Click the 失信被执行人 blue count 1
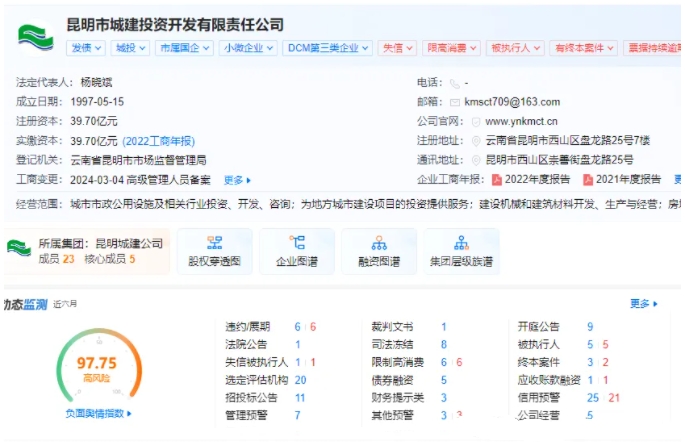685x442 pixels. 298,362
